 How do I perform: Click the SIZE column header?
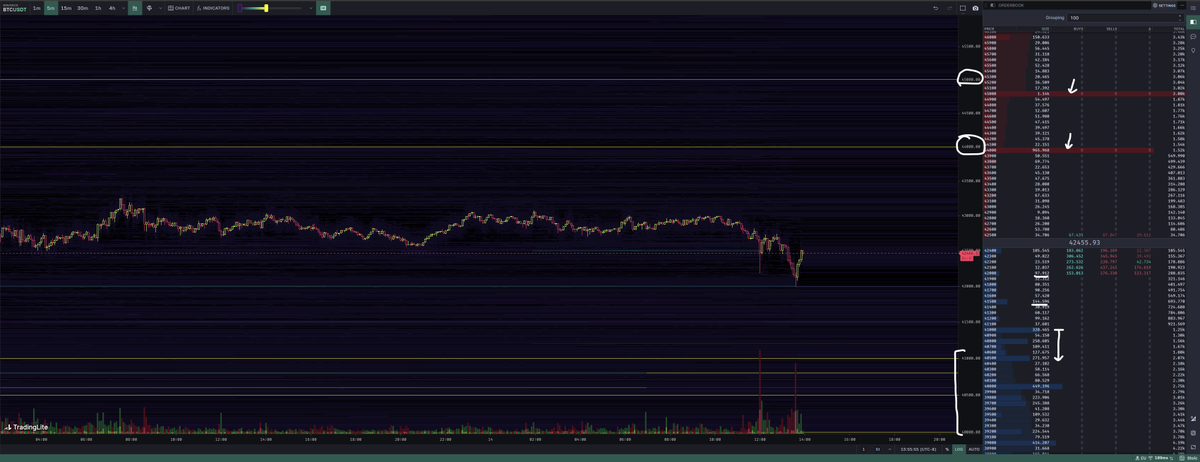(x=1044, y=29)
